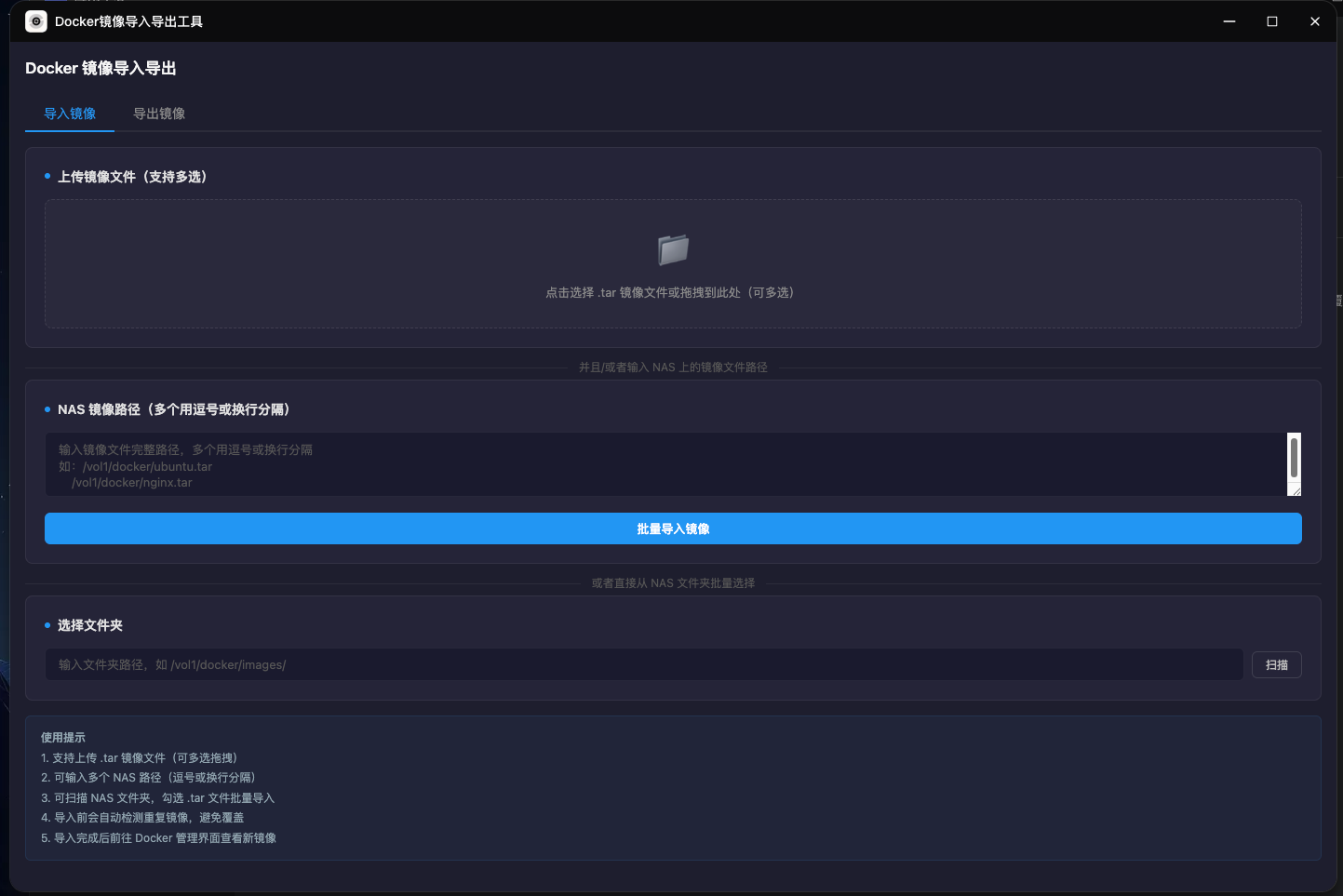
Task: Click tip 4 about 自动检测重复镜像
Action: point(142,818)
